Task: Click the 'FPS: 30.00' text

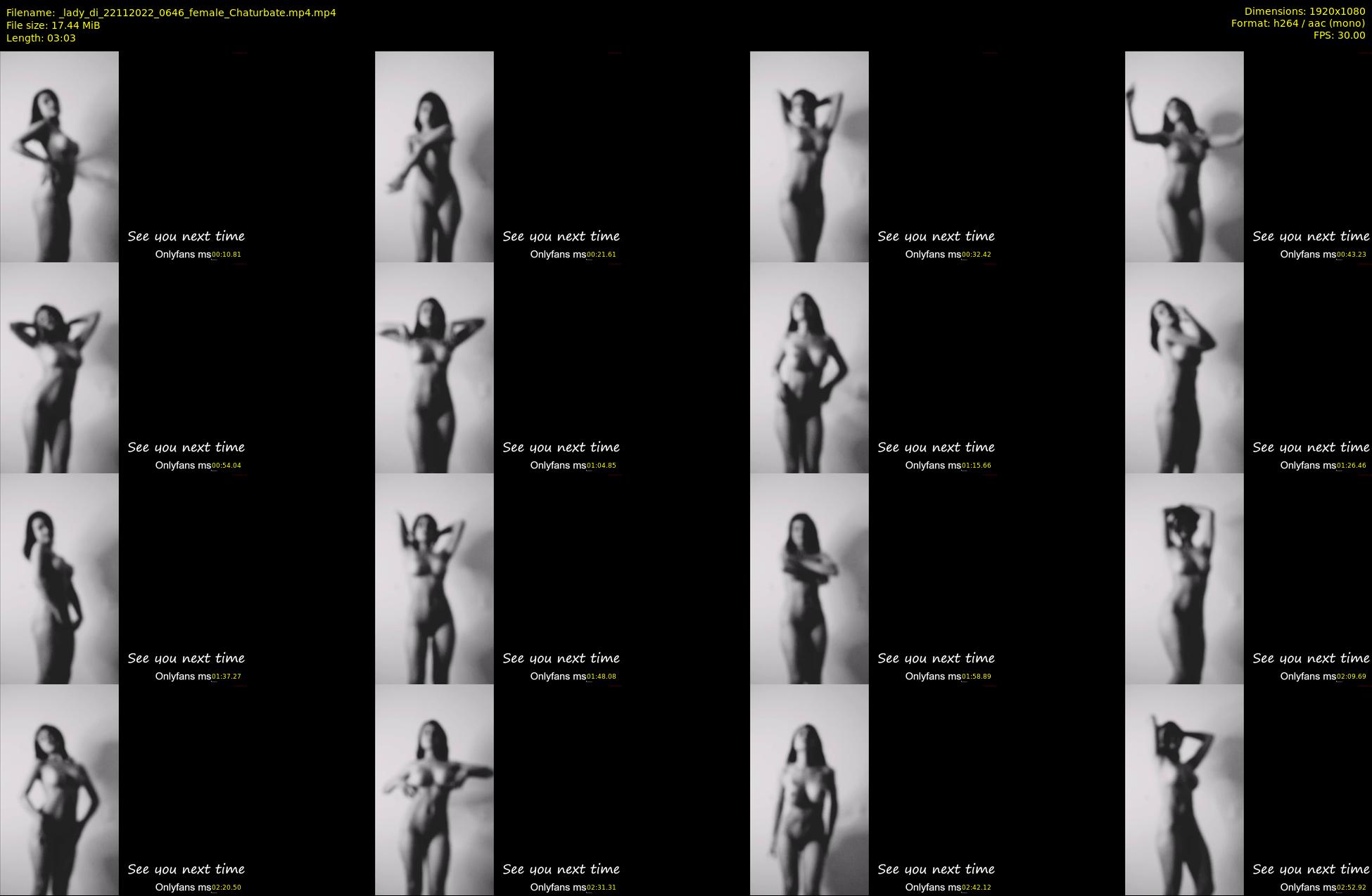Action: pos(1339,35)
